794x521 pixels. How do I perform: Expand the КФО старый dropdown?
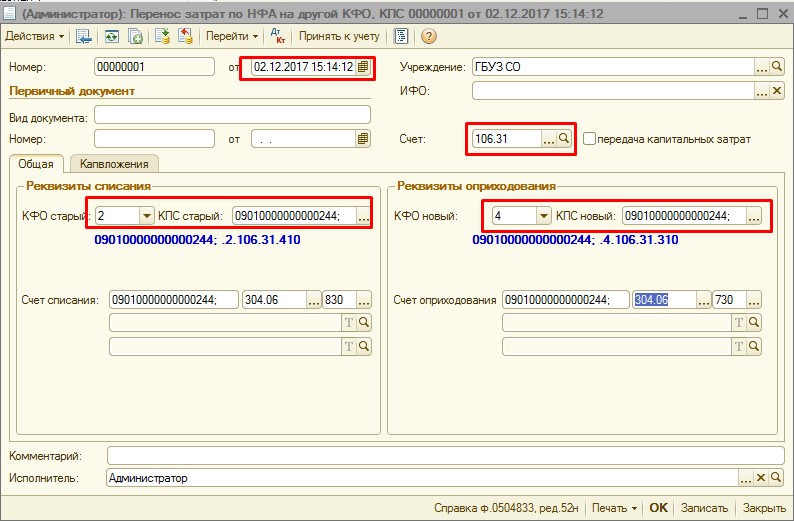tap(147, 215)
